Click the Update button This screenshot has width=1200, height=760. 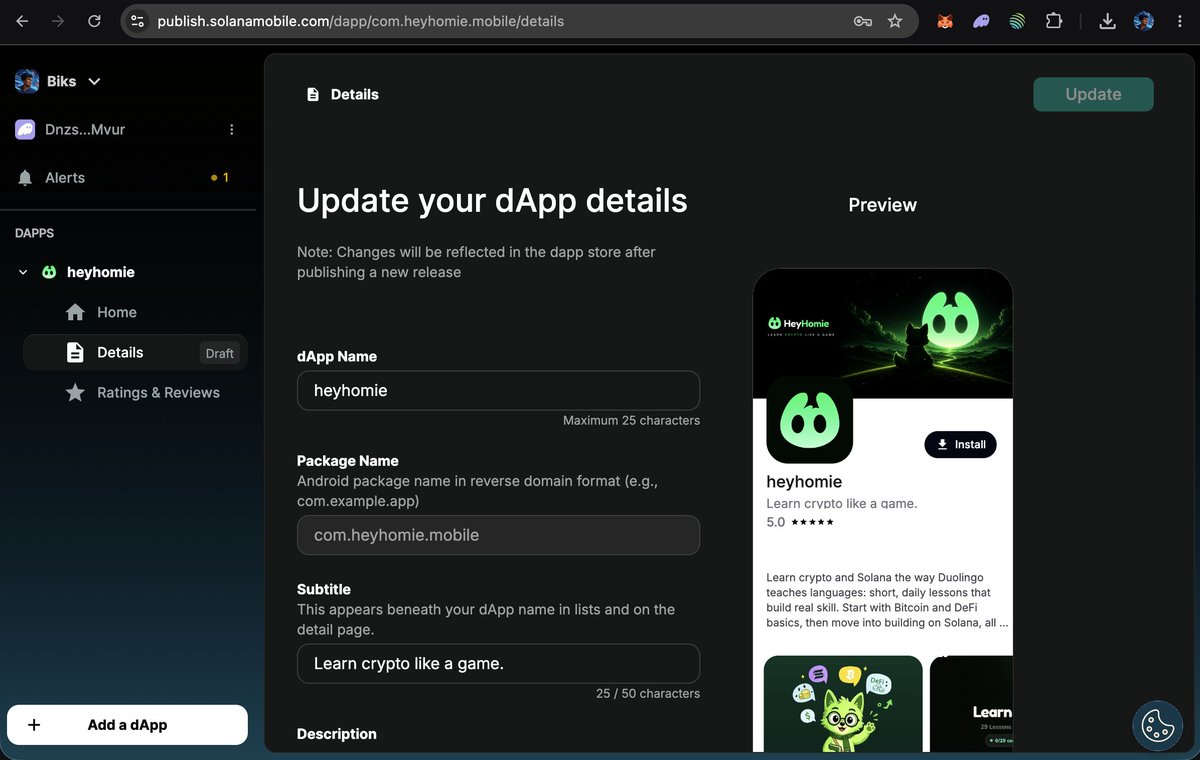pyautogui.click(x=1093, y=94)
